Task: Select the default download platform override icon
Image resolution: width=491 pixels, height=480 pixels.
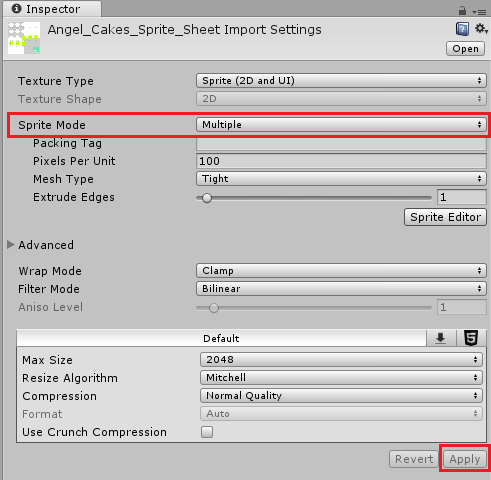Action: coord(441,338)
